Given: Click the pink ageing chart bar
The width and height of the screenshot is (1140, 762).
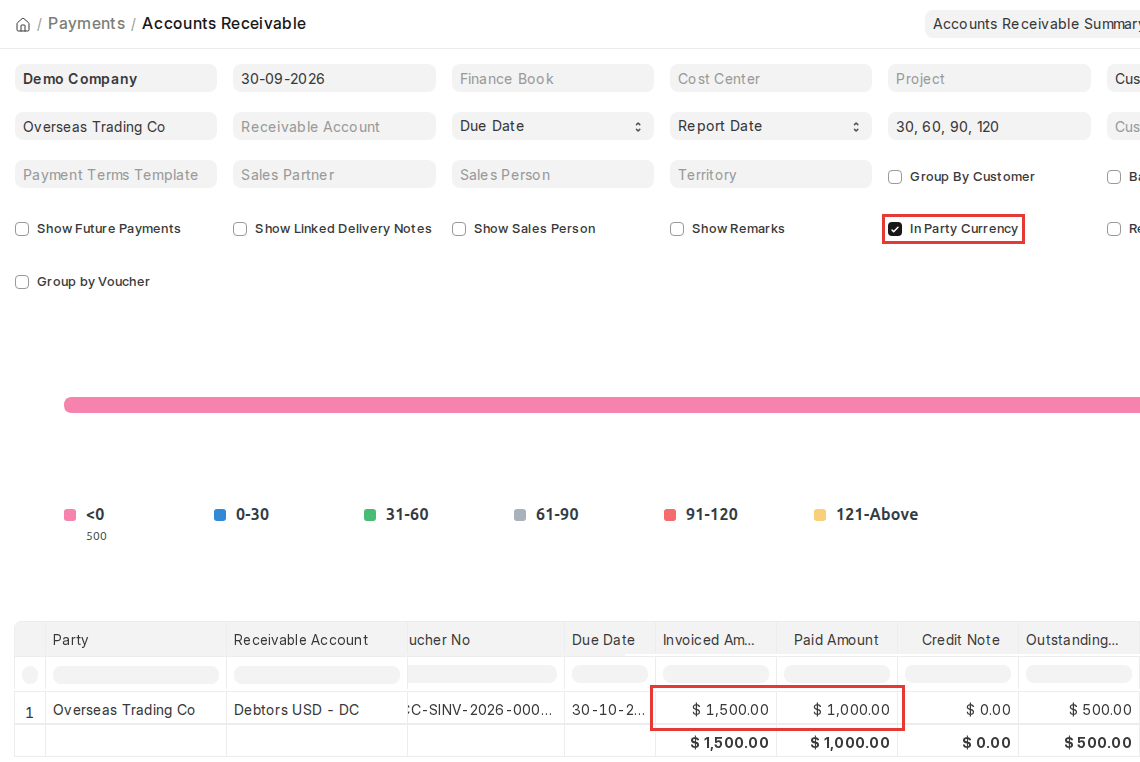Looking at the screenshot, I should 602,405.
